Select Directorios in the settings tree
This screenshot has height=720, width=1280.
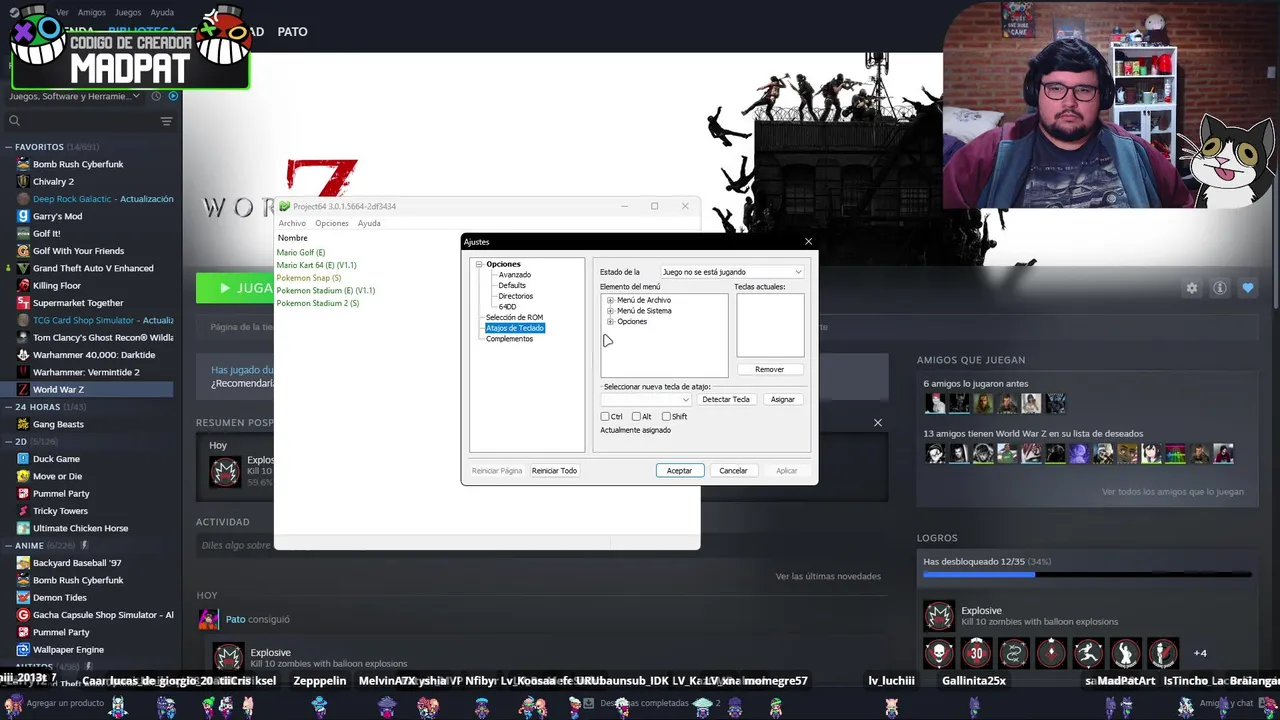tap(516, 296)
